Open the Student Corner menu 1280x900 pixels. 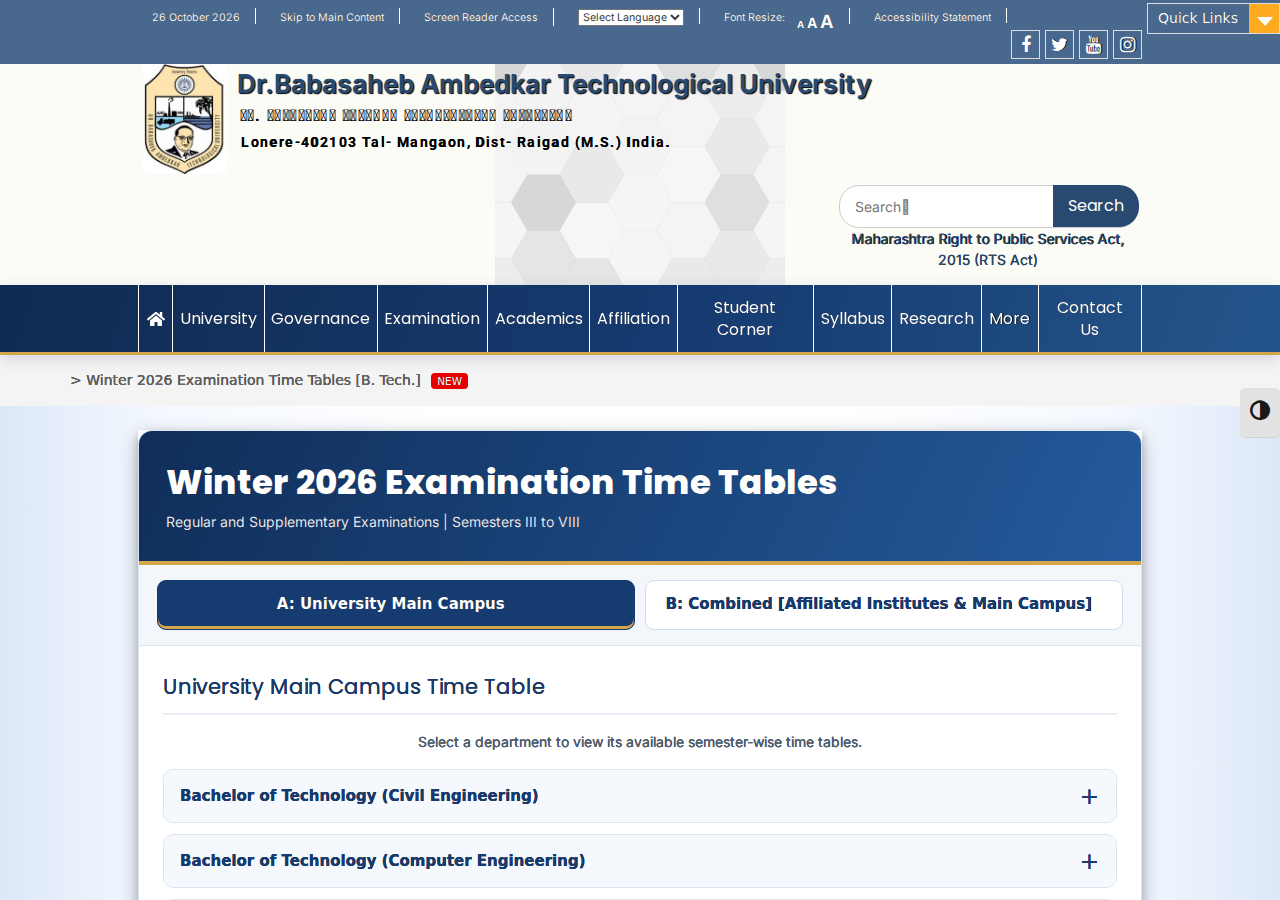745,319
